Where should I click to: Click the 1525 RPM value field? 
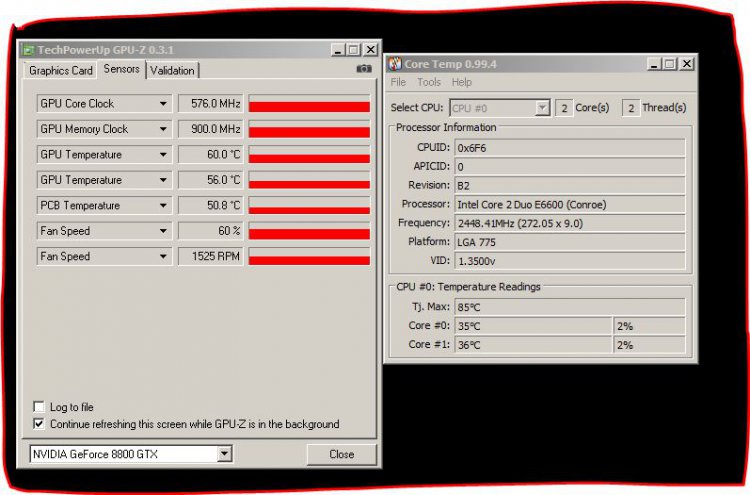(x=211, y=256)
